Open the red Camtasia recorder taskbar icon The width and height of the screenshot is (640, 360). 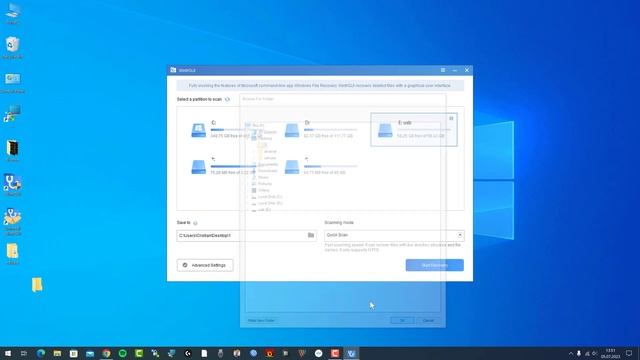click(x=335, y=353)
